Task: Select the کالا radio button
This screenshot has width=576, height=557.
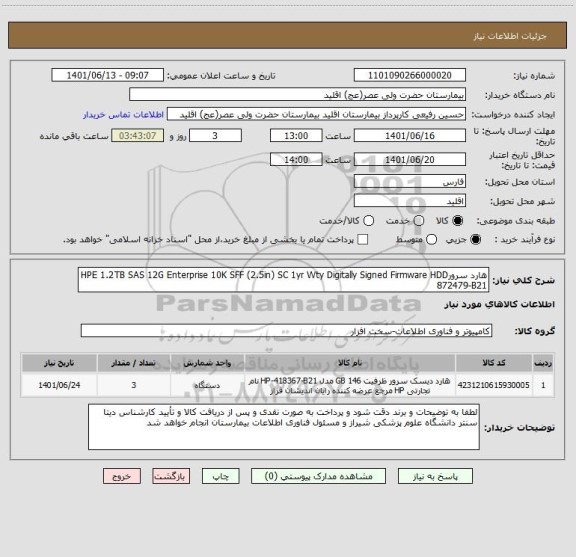Action: point(458,221)
